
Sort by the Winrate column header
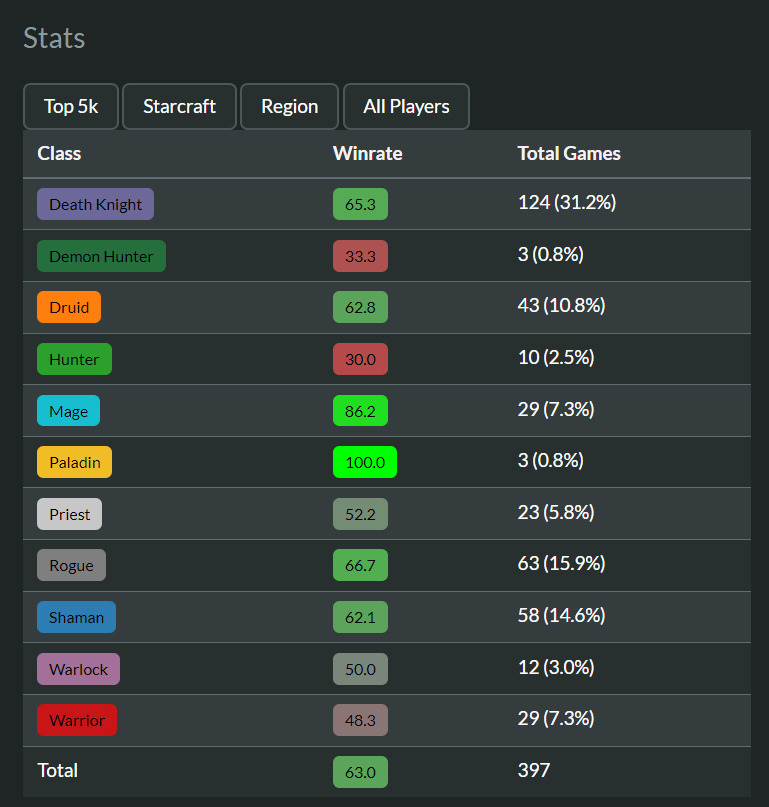[367, 153]
